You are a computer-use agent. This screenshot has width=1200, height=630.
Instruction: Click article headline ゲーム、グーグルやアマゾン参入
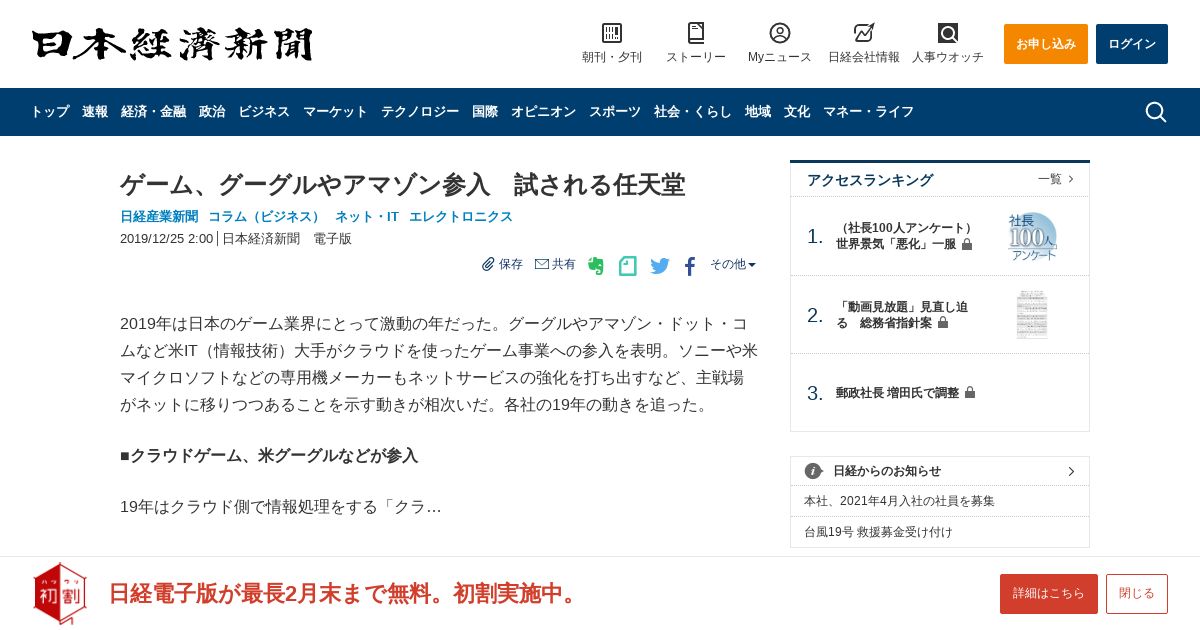coord(403,185)
